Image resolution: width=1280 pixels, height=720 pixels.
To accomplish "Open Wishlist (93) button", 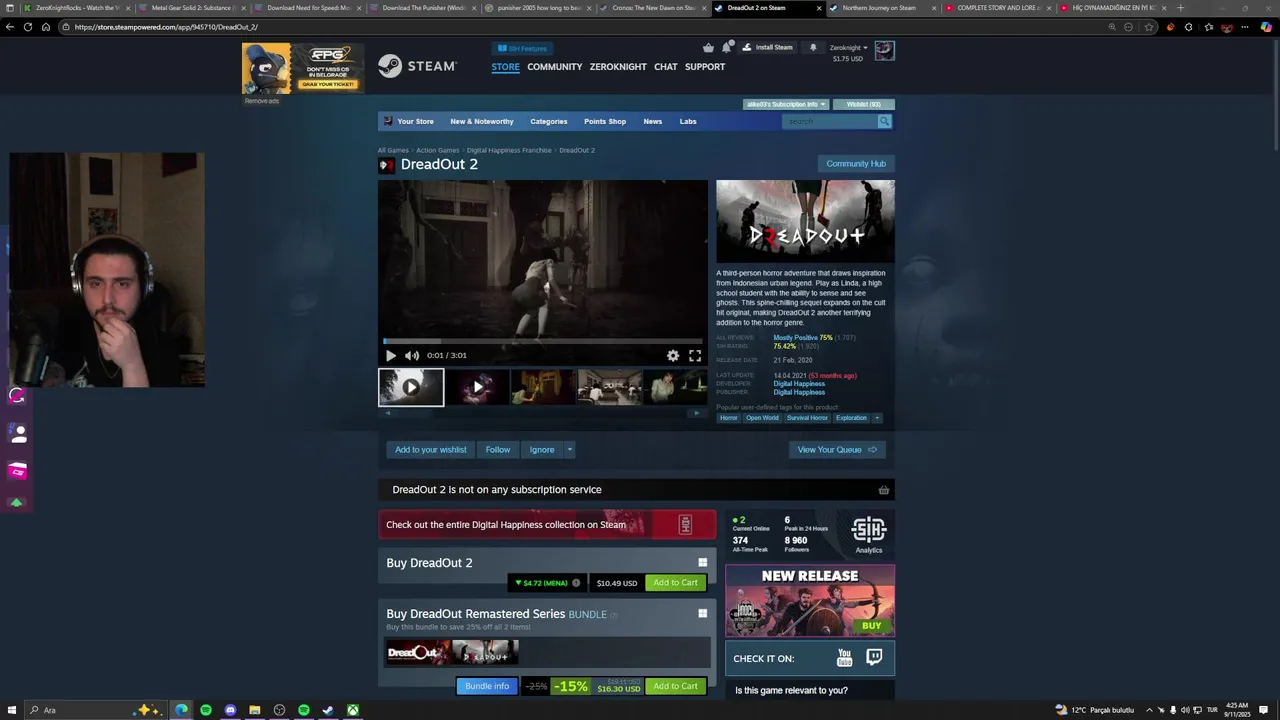I will pyautogui.click(x=863, y=104).
